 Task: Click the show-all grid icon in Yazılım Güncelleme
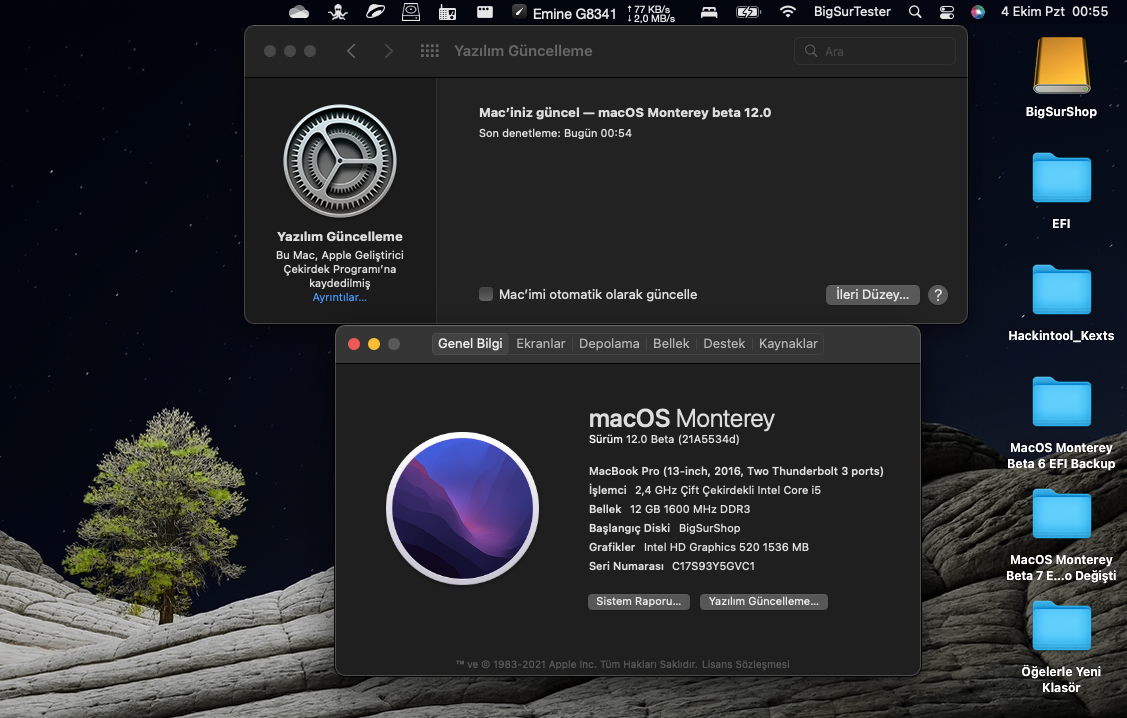pyautogui.click(x=430, y=51)
